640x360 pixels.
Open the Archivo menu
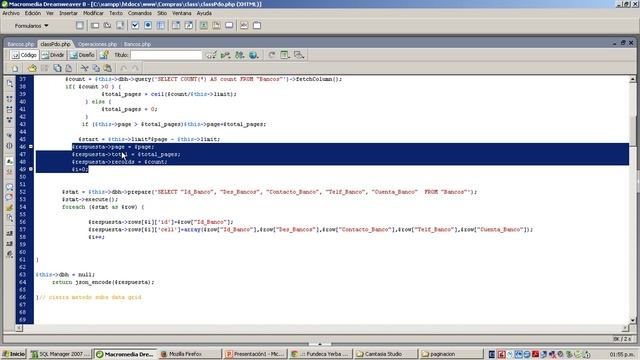click(x=11, y=13)
